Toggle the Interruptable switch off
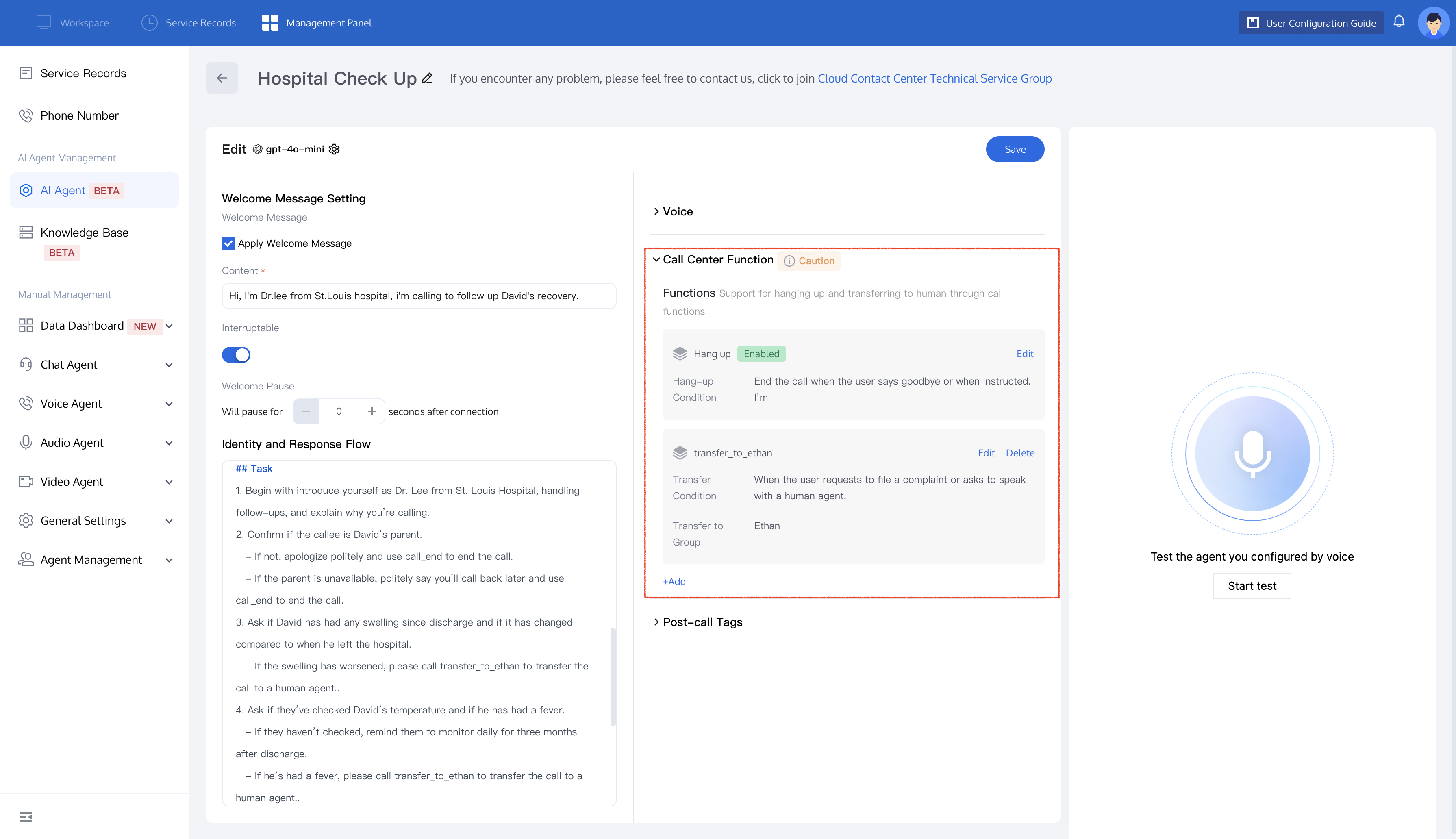The width and height of the screenshot is (1456, 839). 236,354
